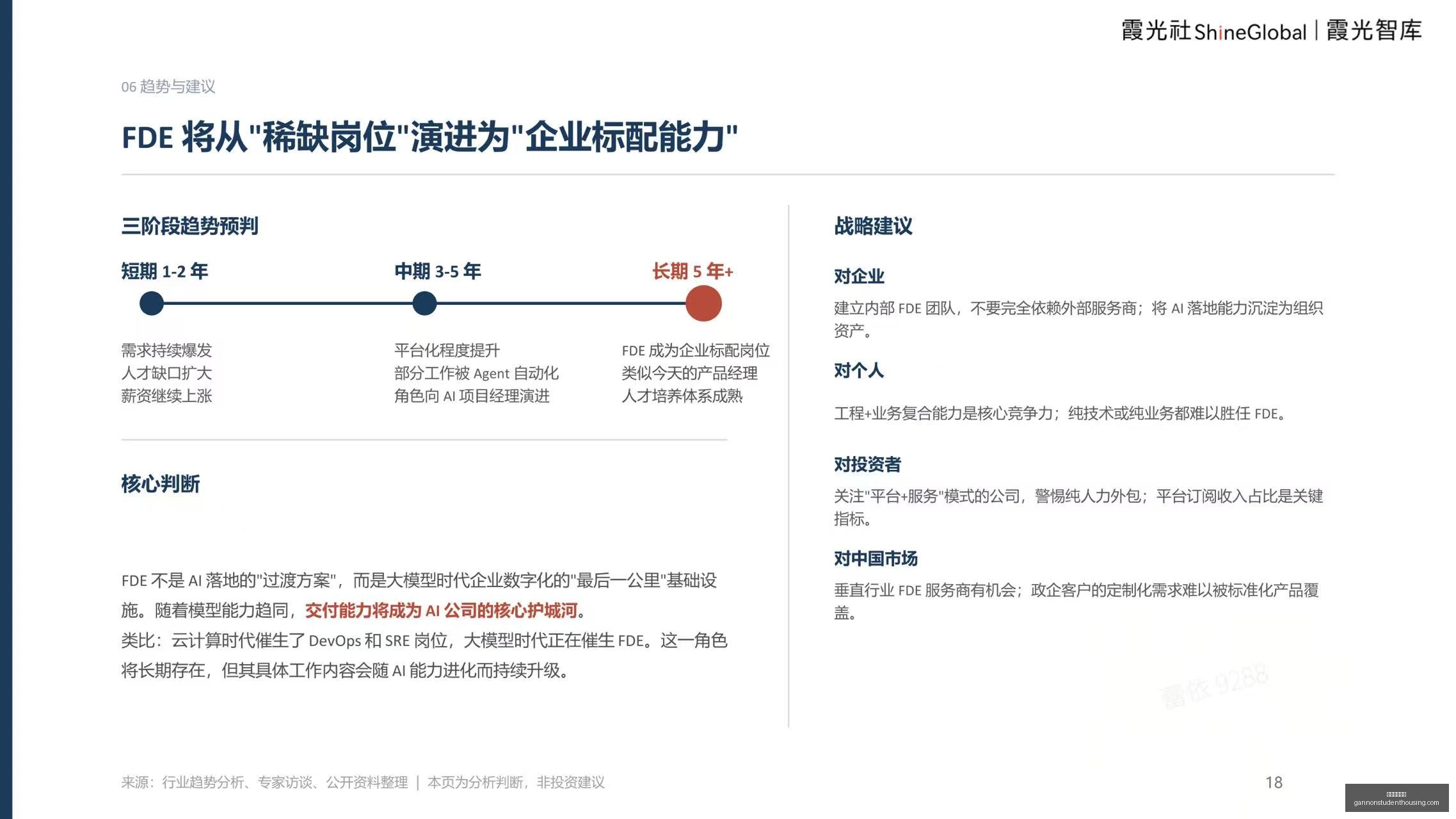The width and height of the screenshot is (1456, 819).
Task: Click the gannonstudenthousing.com badge
Action: [1396, 798]
